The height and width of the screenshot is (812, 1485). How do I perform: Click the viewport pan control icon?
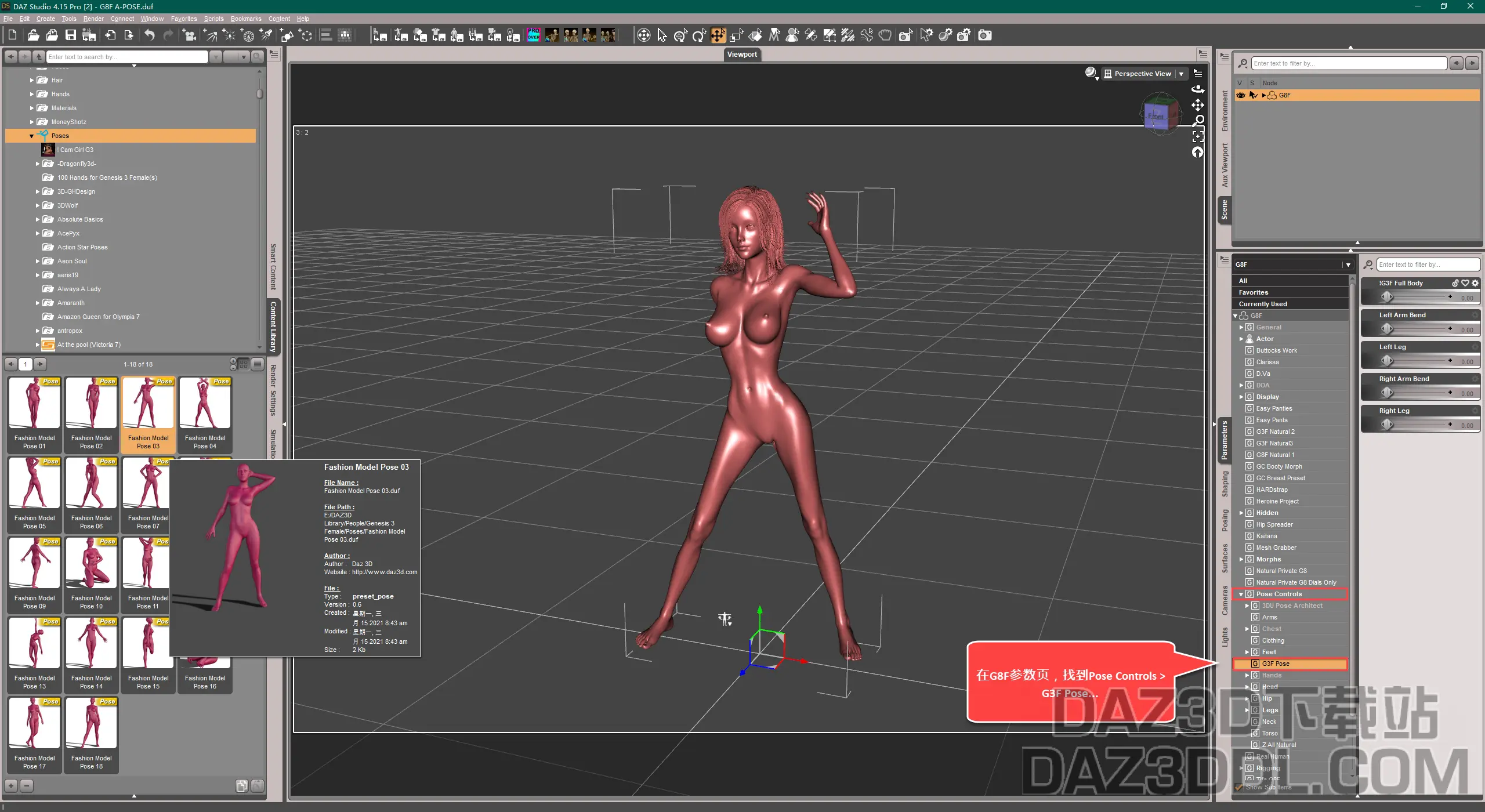[x=1198, y=105]
